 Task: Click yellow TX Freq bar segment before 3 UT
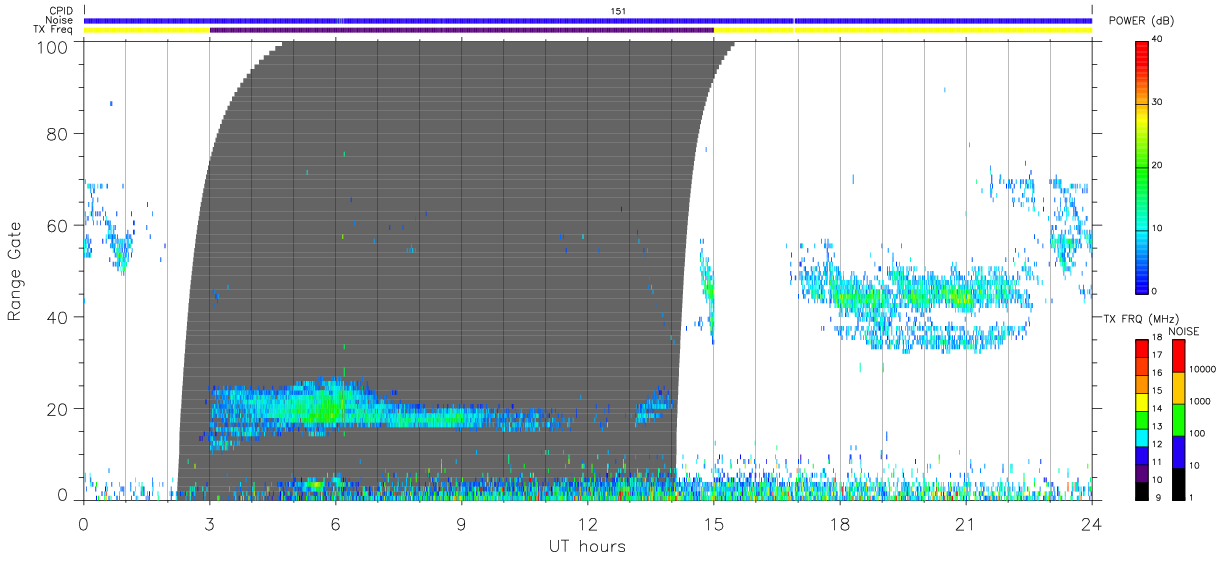click(x=147, y=30)
